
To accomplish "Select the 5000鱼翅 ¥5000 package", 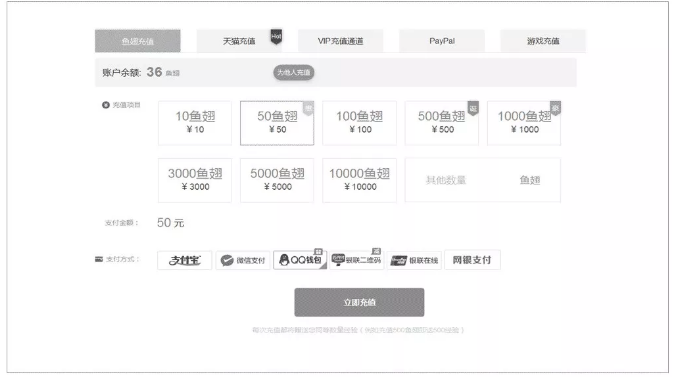I will tap(277, 180).
